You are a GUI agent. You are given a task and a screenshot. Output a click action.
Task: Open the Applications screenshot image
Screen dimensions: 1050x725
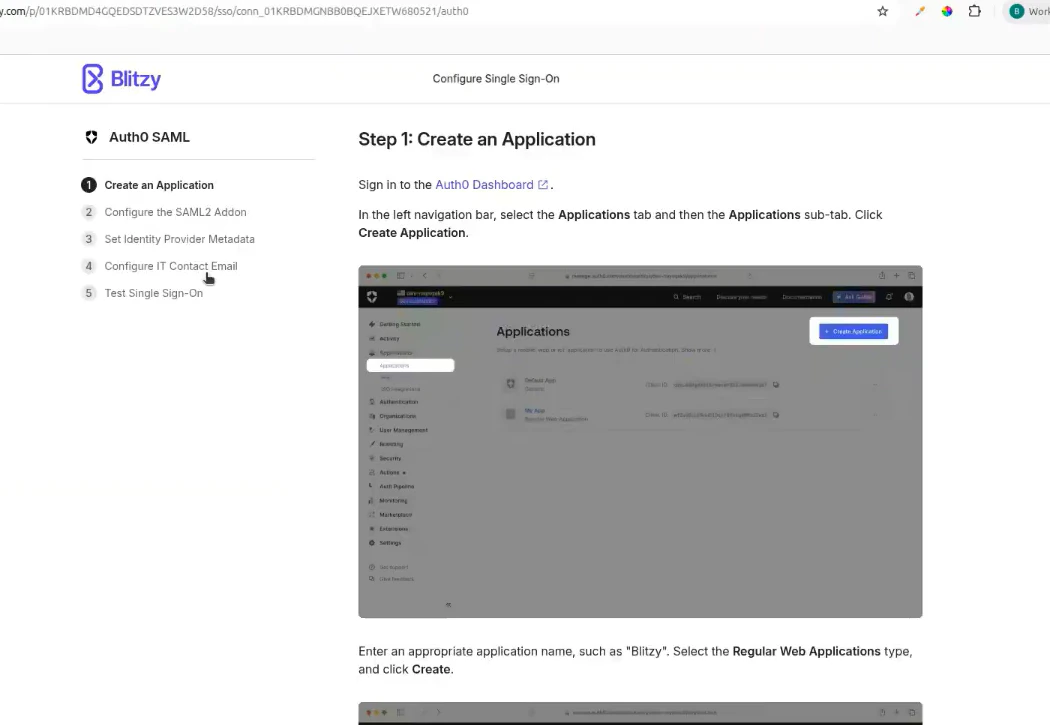tap(640, 442)
